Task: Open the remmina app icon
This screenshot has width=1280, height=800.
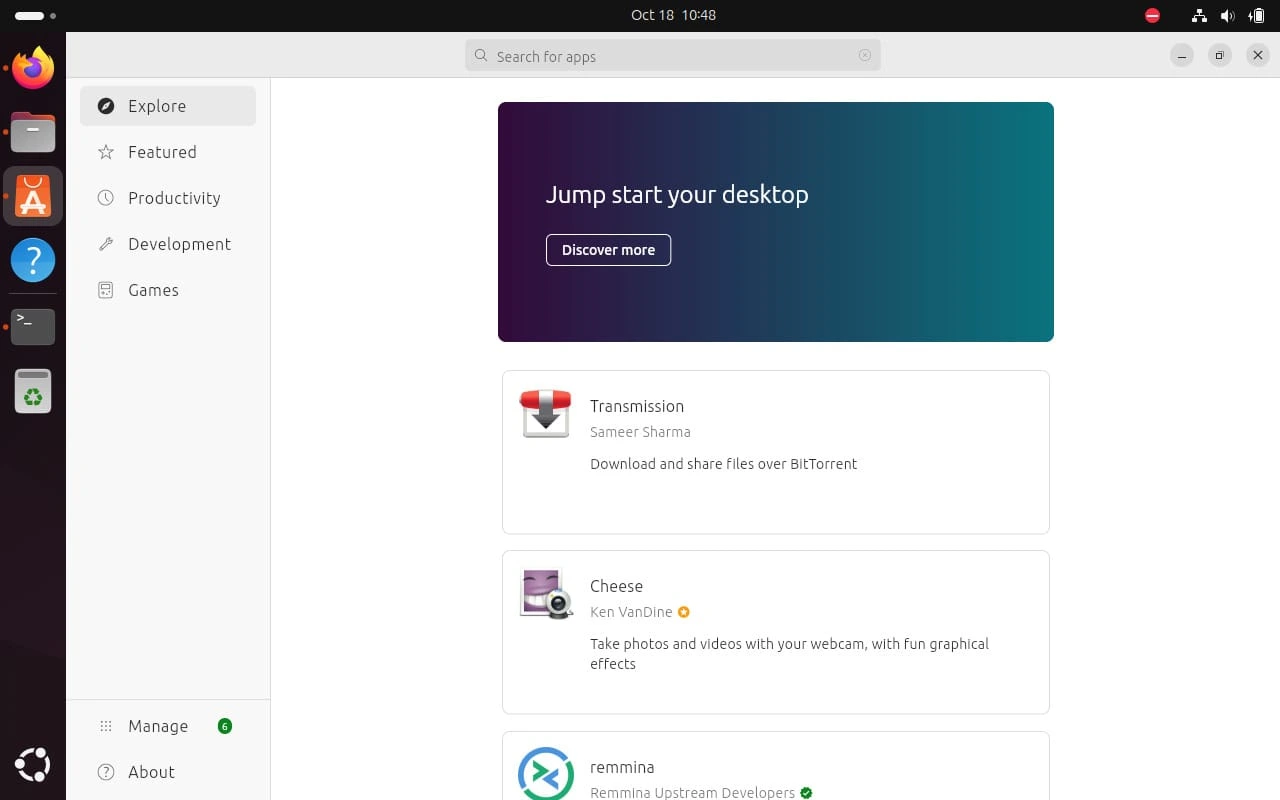Action: 545,774
